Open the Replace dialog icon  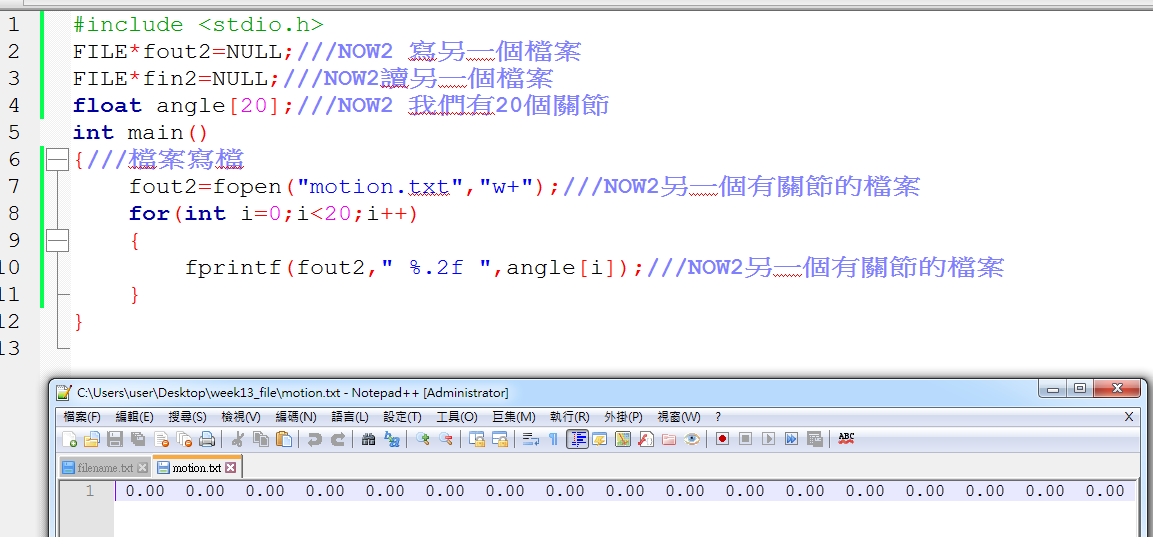(x=392, y=439)
